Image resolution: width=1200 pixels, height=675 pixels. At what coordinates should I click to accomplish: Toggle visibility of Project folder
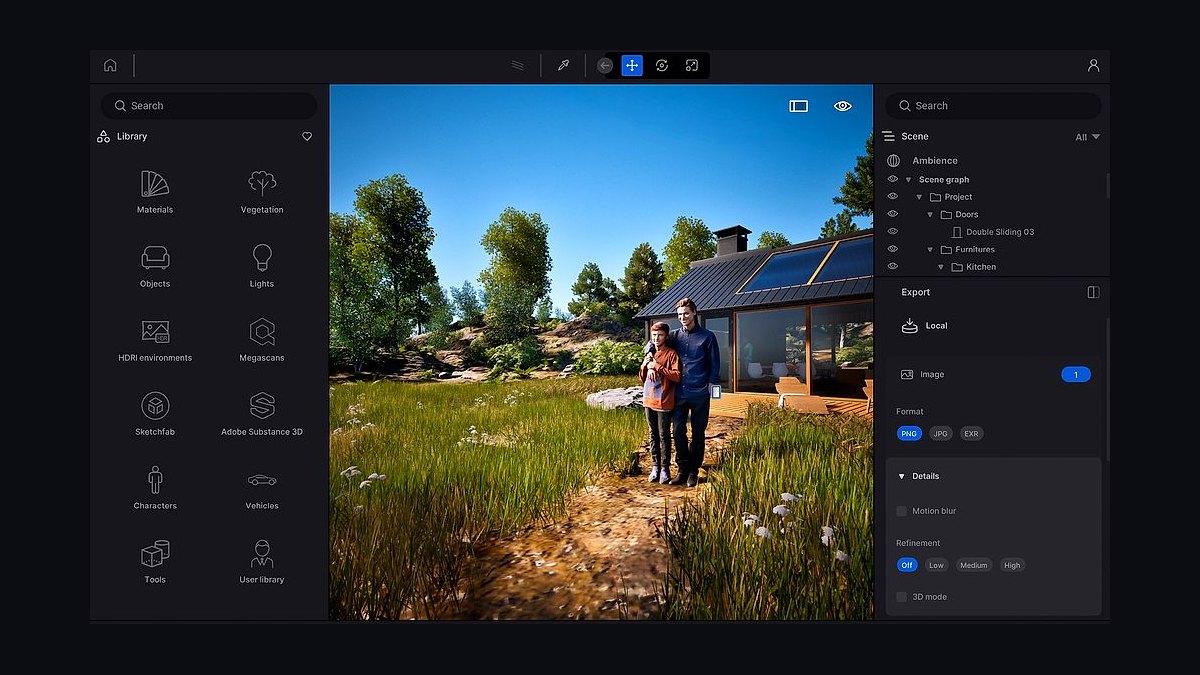(893, 196)
